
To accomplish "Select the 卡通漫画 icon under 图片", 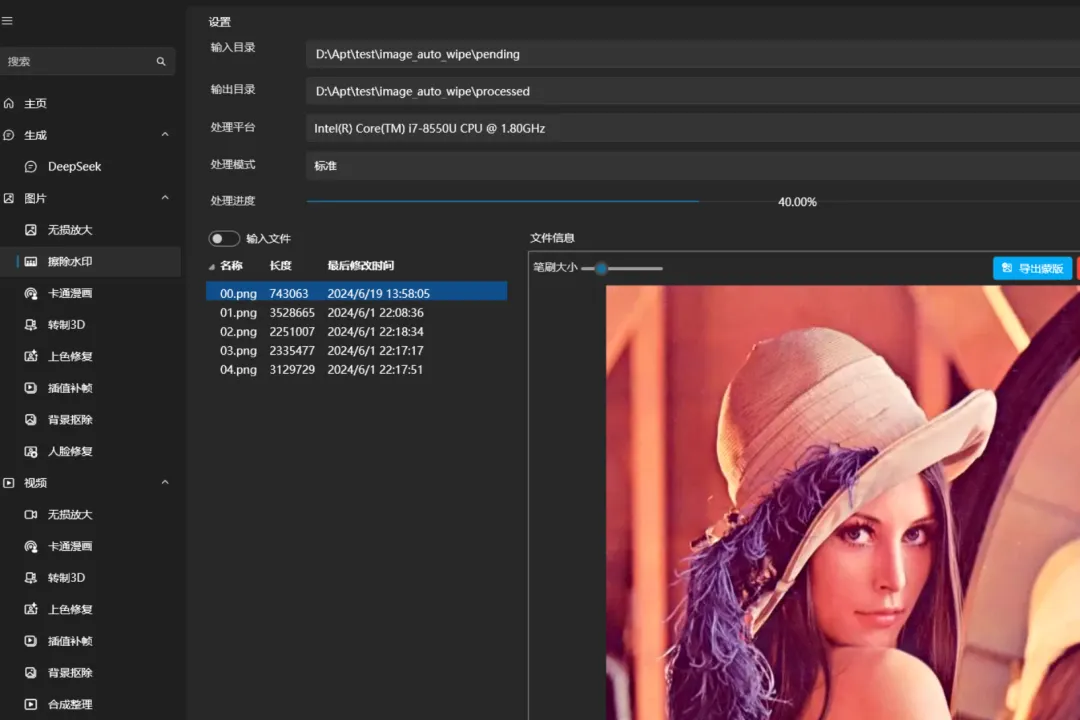I will 30,294.
